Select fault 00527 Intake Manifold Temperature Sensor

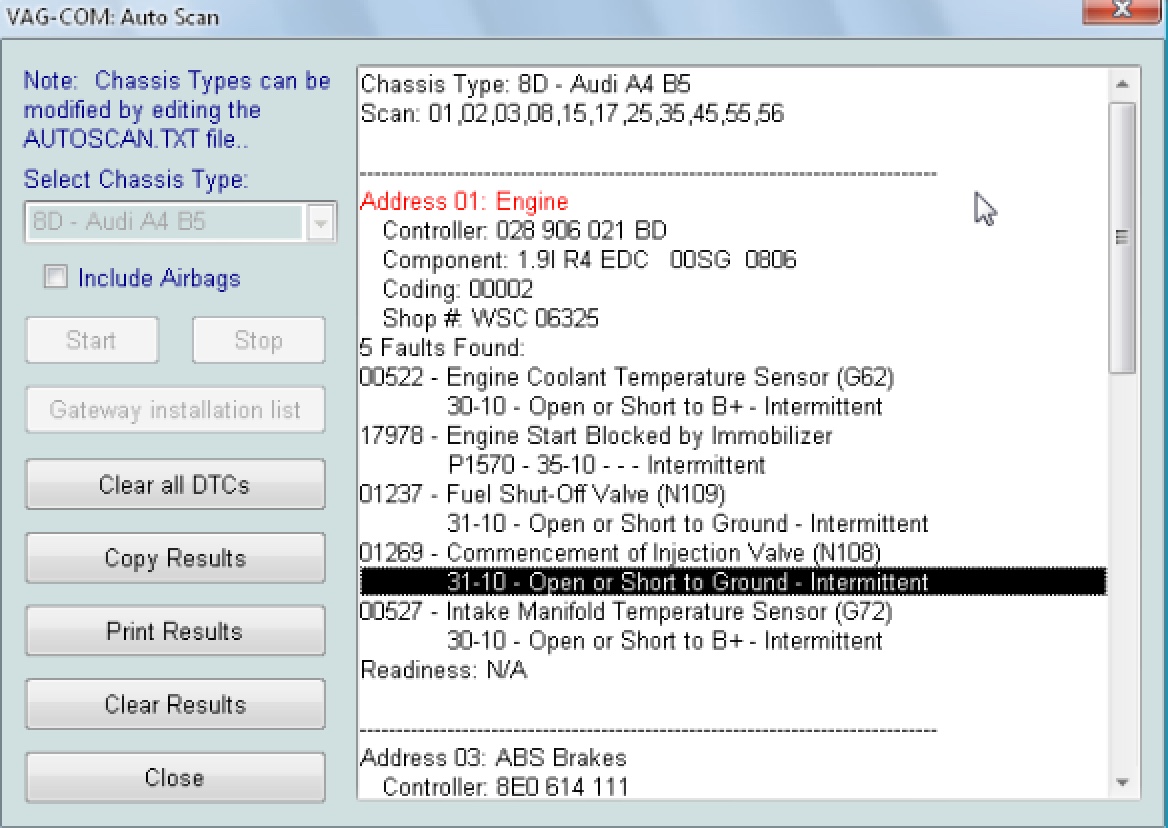[x=625, y=611]
